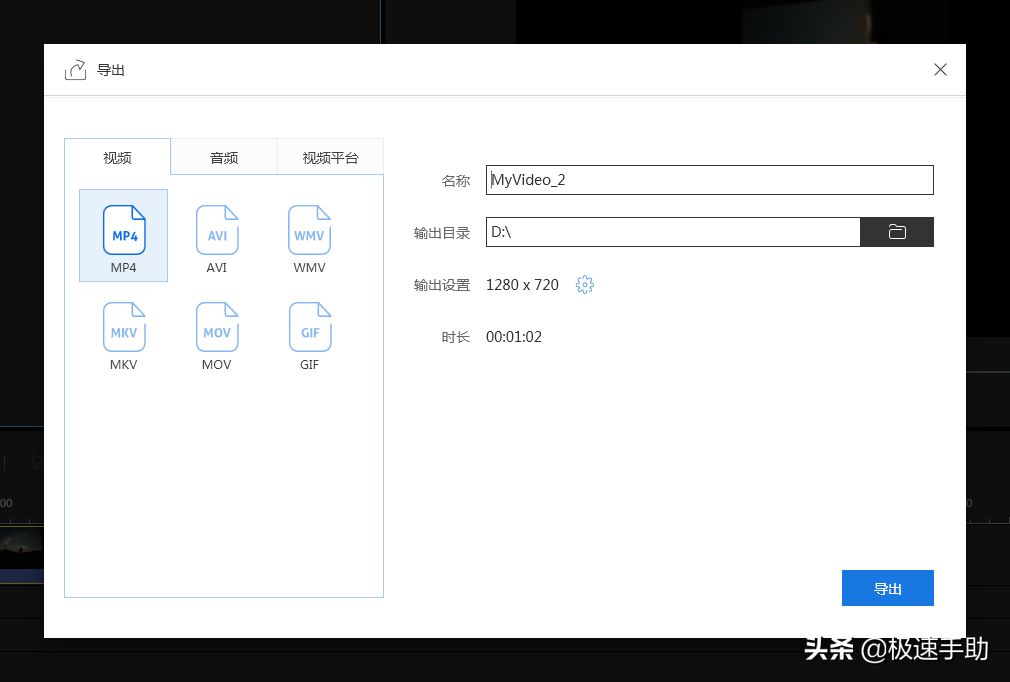Click the 00:01:02 duration value
1010x682 pixels.
pyautogui.click(x=514, y=337)
